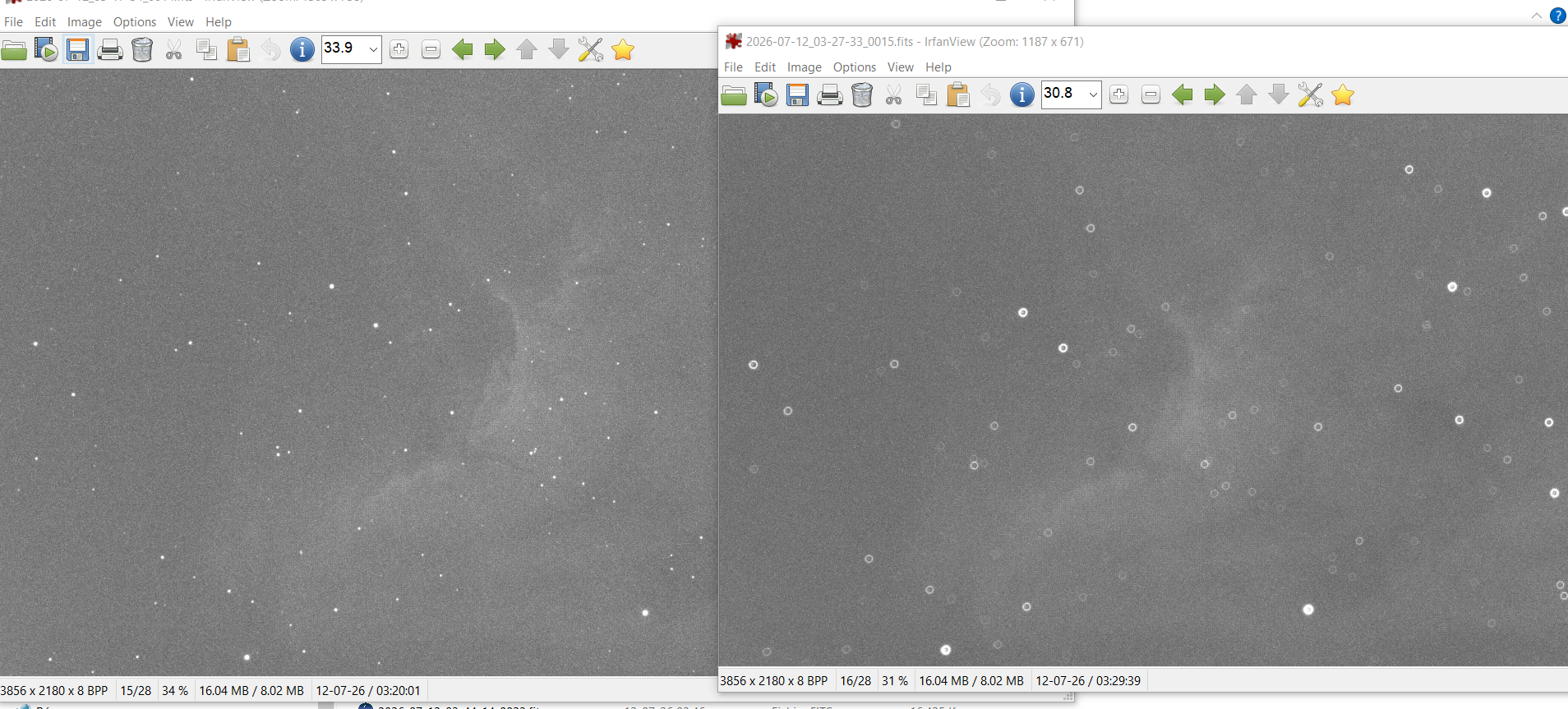This screenshot has width=1568, height=709.
Task: Open the File menu in the background IrfanView window
Action: coord(14,22)
